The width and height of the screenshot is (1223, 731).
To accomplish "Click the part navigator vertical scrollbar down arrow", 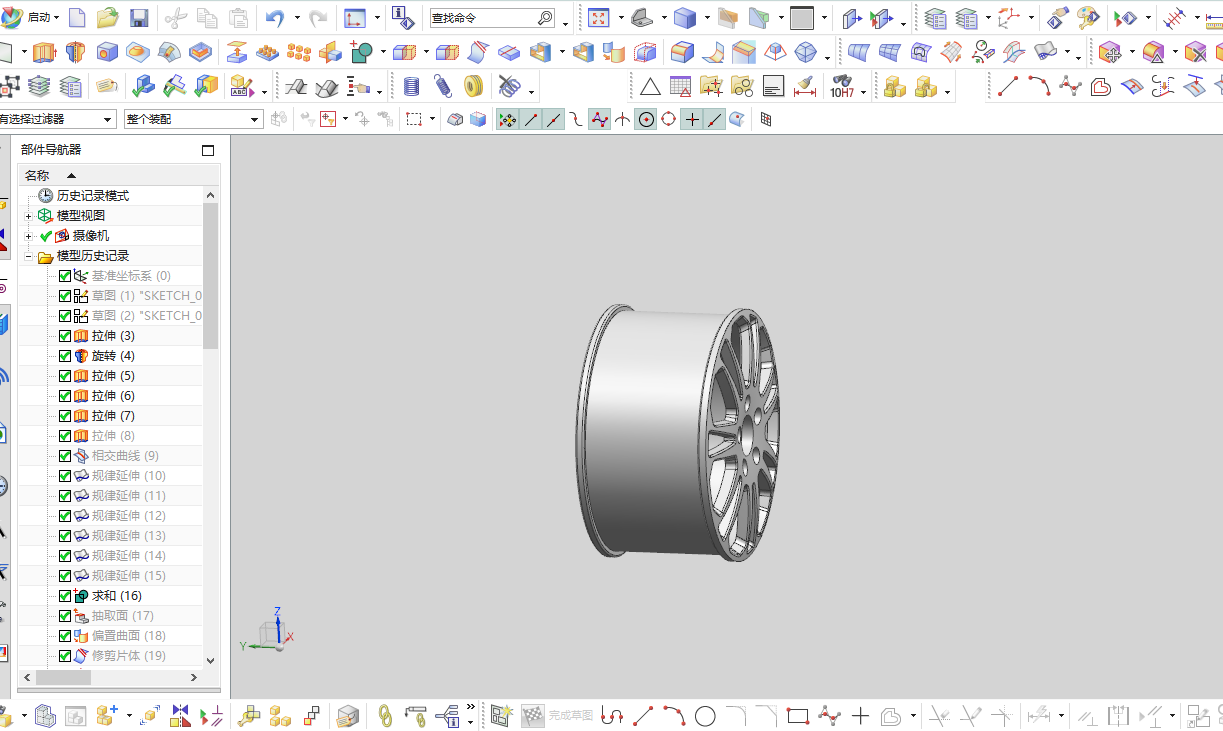I will pos(210,660).
